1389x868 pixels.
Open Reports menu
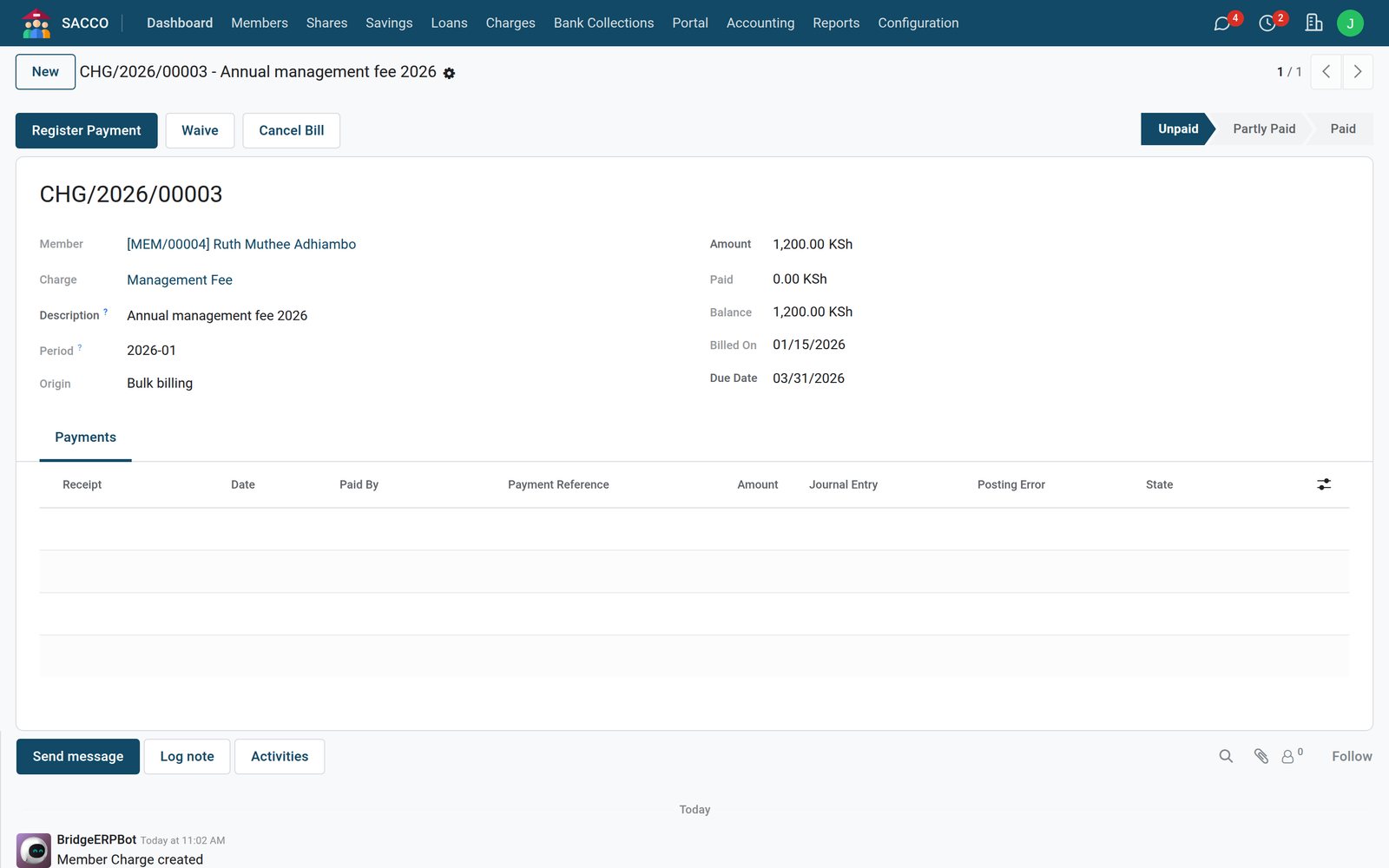836,23
